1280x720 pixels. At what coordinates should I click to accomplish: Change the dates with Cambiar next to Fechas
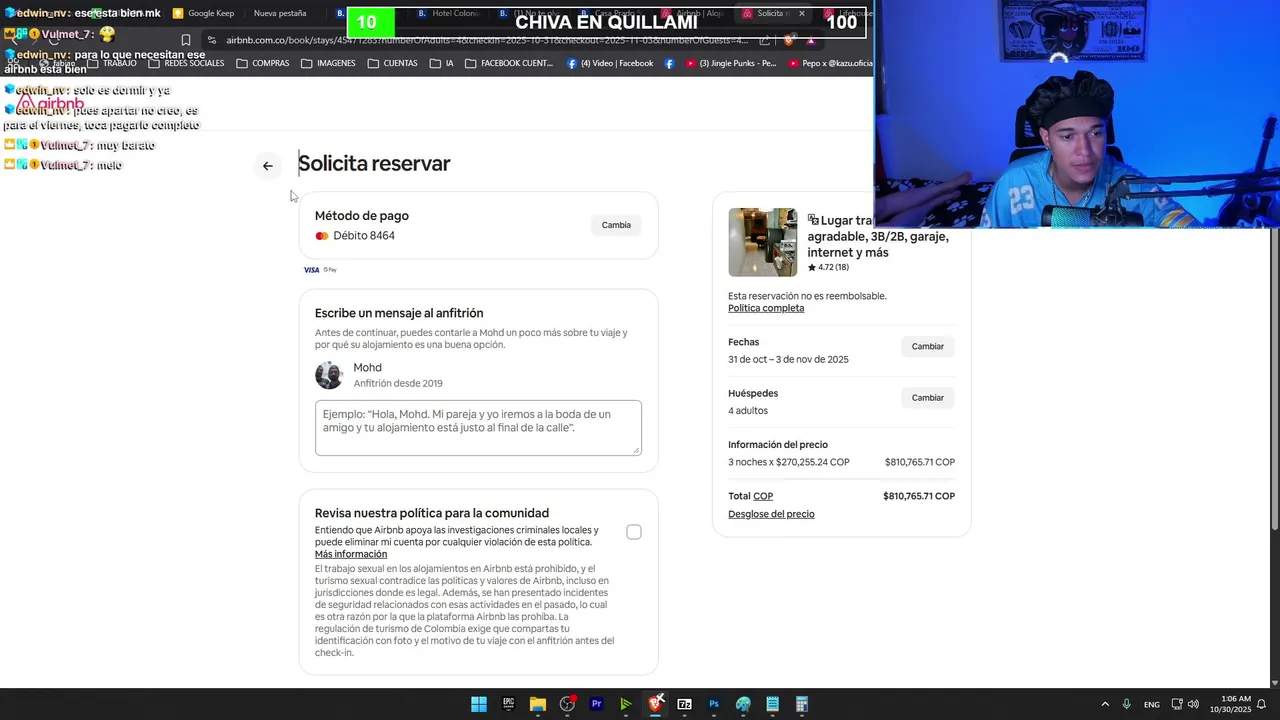coord(927,346)
